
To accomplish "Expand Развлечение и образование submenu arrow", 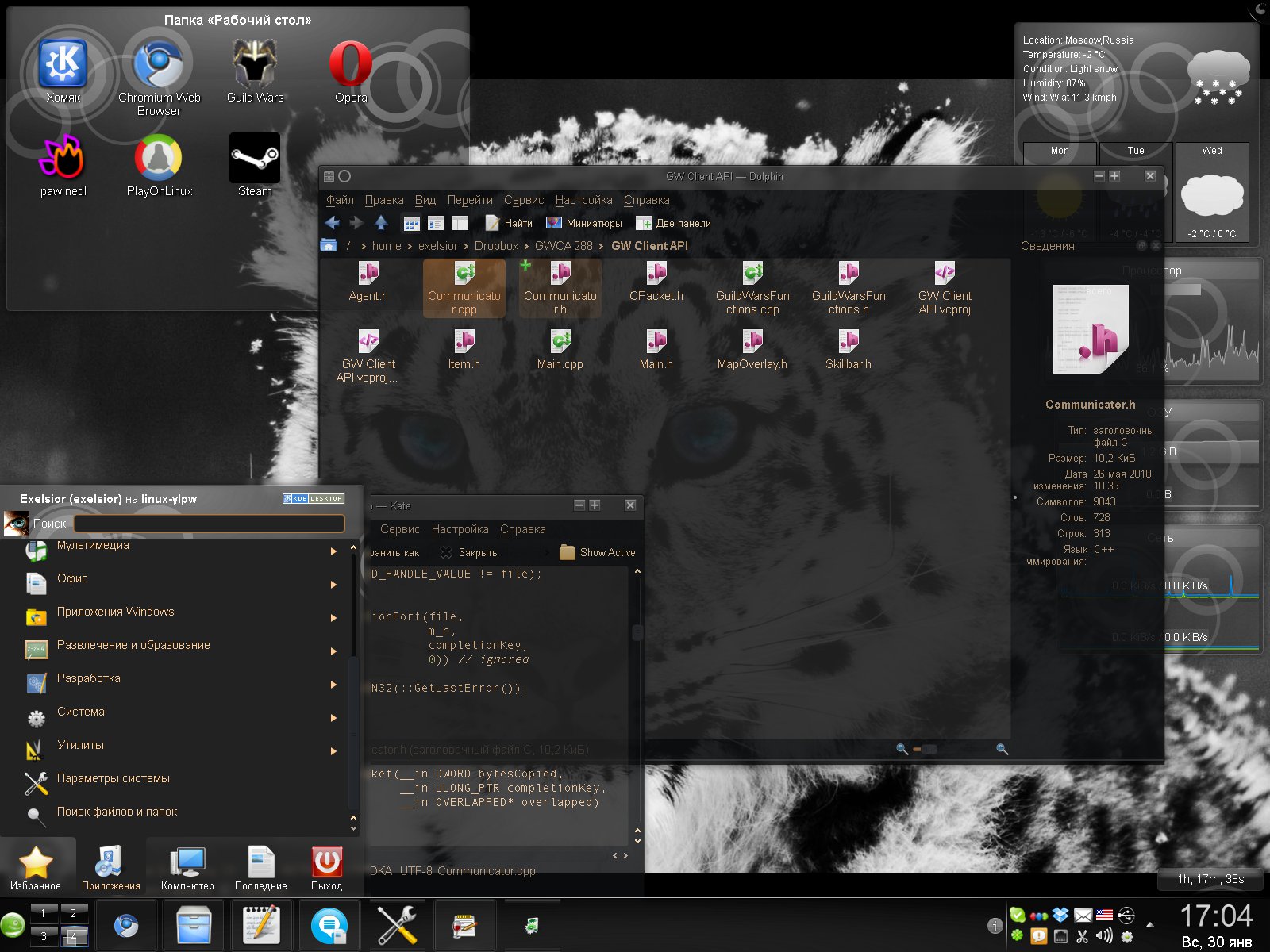I will click(334, 651).
